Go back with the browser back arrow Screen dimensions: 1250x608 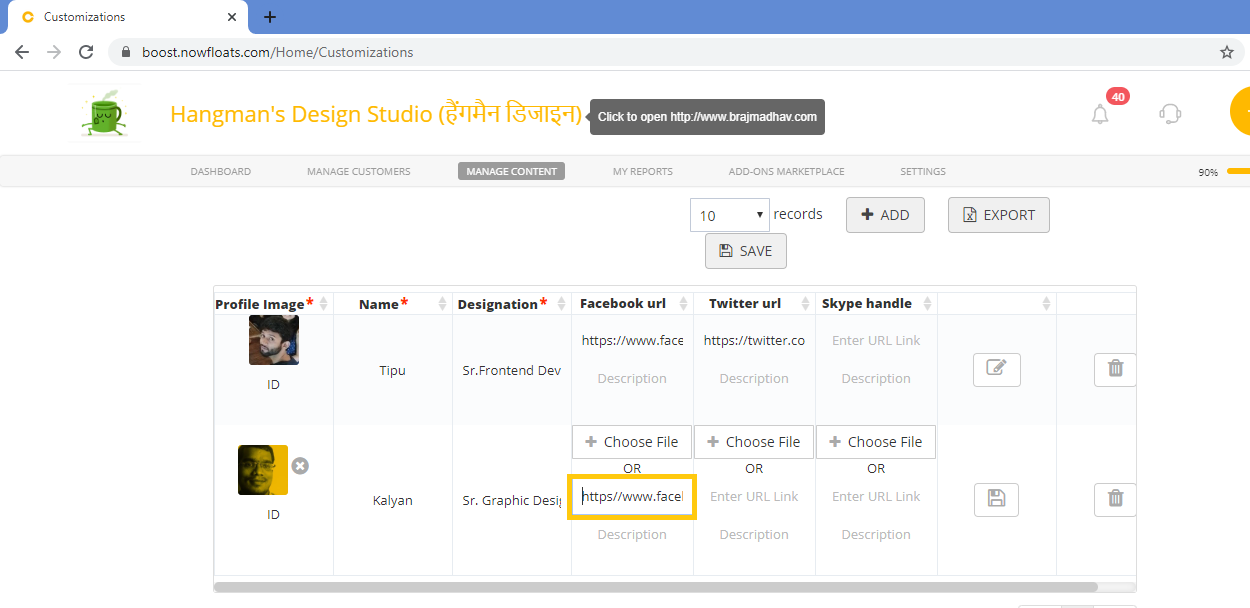[x=22, y=52]
